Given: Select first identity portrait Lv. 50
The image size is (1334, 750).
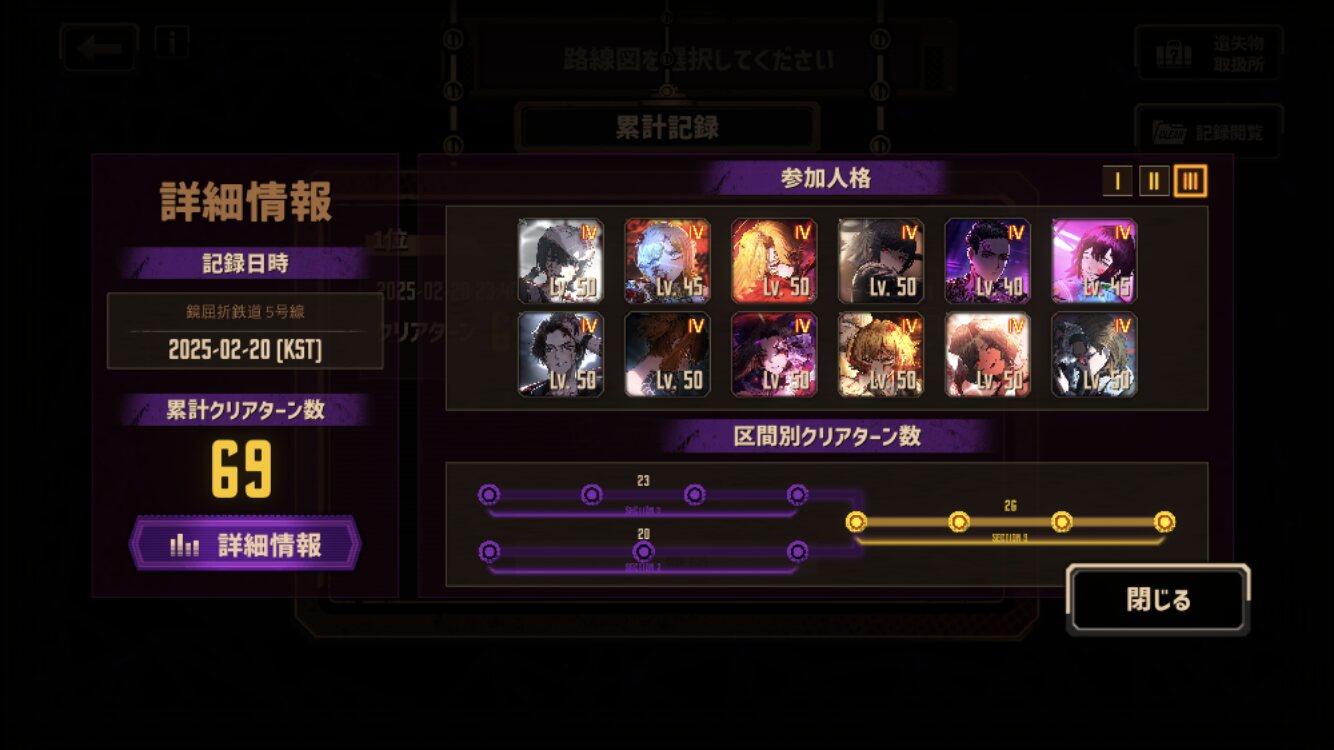Looking at the screenshot, I should (561, 261).
